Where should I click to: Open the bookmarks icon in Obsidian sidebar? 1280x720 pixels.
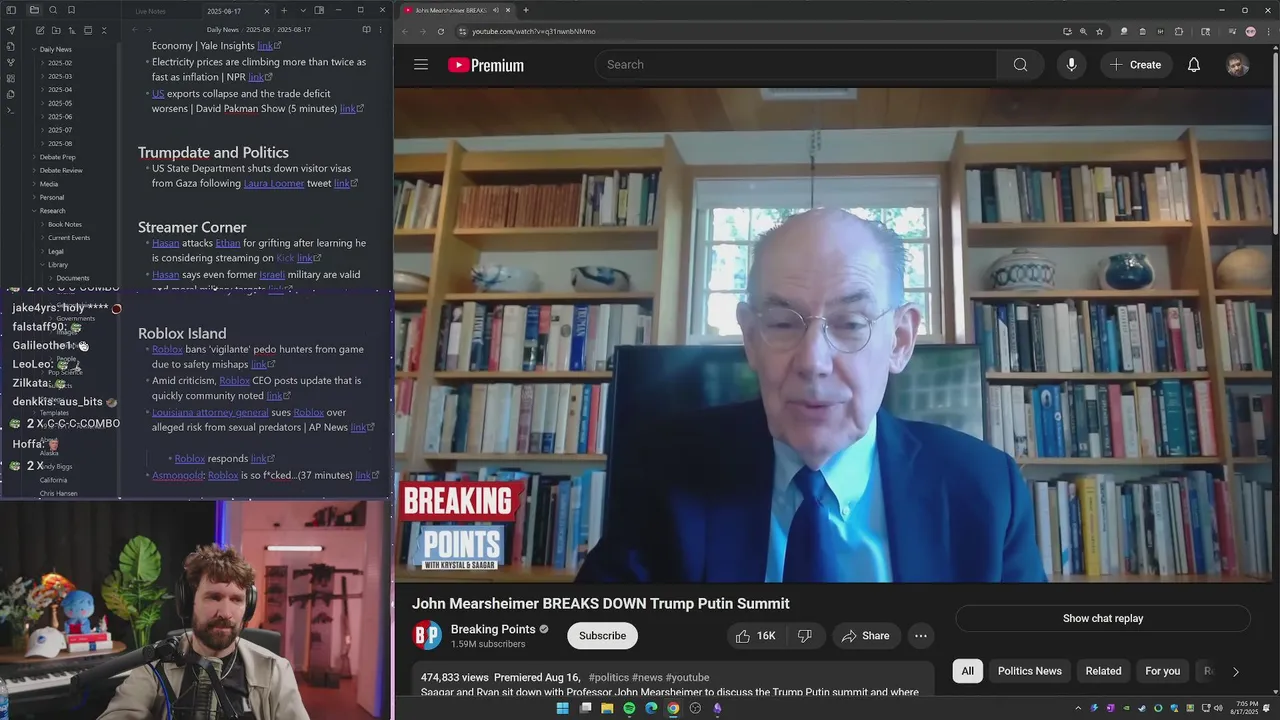pyautogui.click(x=71, y=10)
